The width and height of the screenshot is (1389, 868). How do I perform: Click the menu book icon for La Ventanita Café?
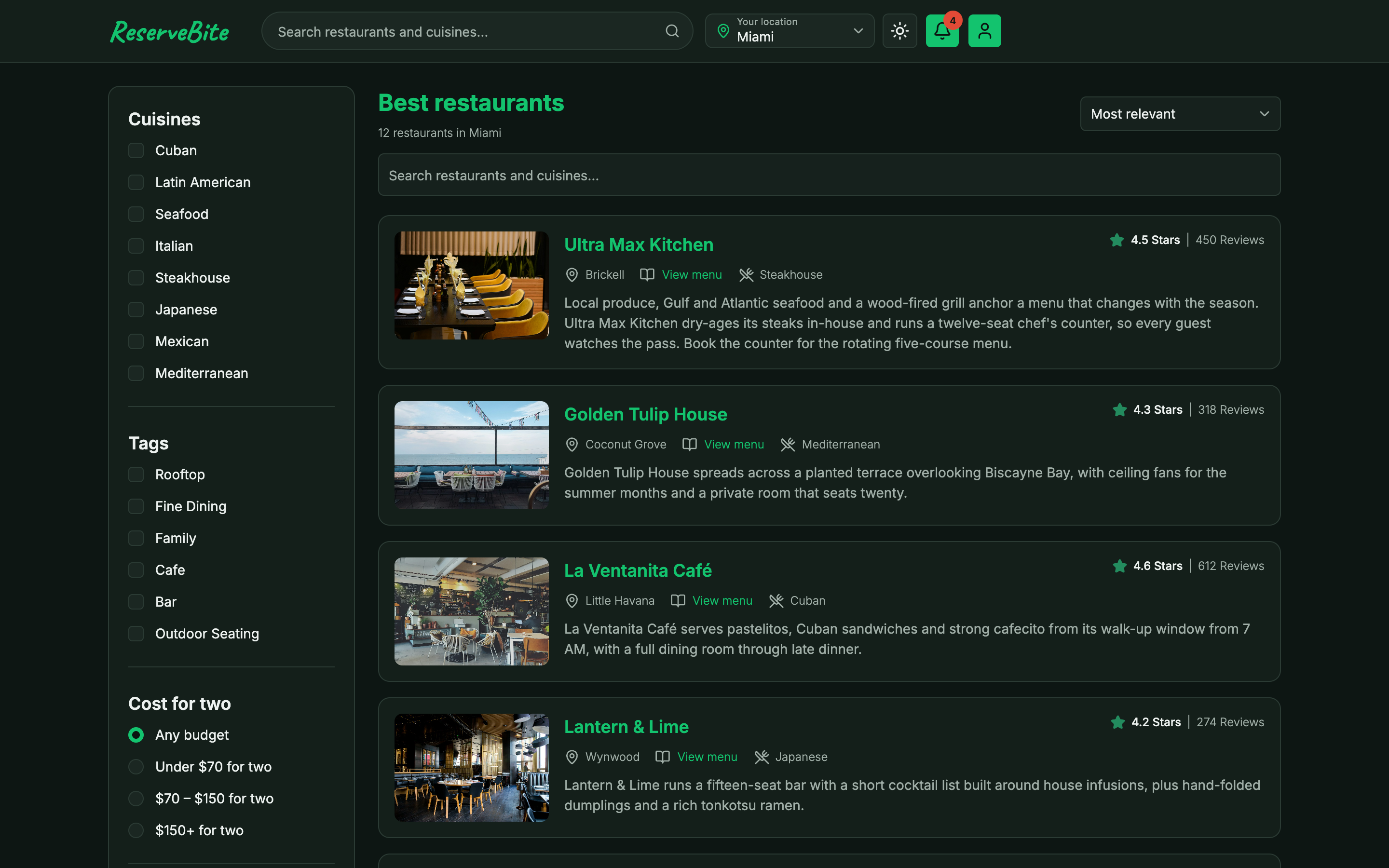coord(678,601)
